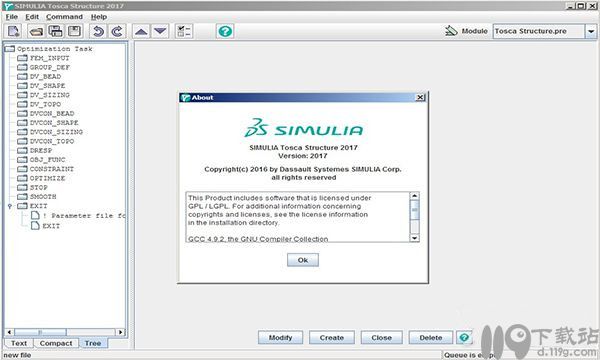The image size is (600, 360).
Task: Click the Create button
Action: coord(332,337)
